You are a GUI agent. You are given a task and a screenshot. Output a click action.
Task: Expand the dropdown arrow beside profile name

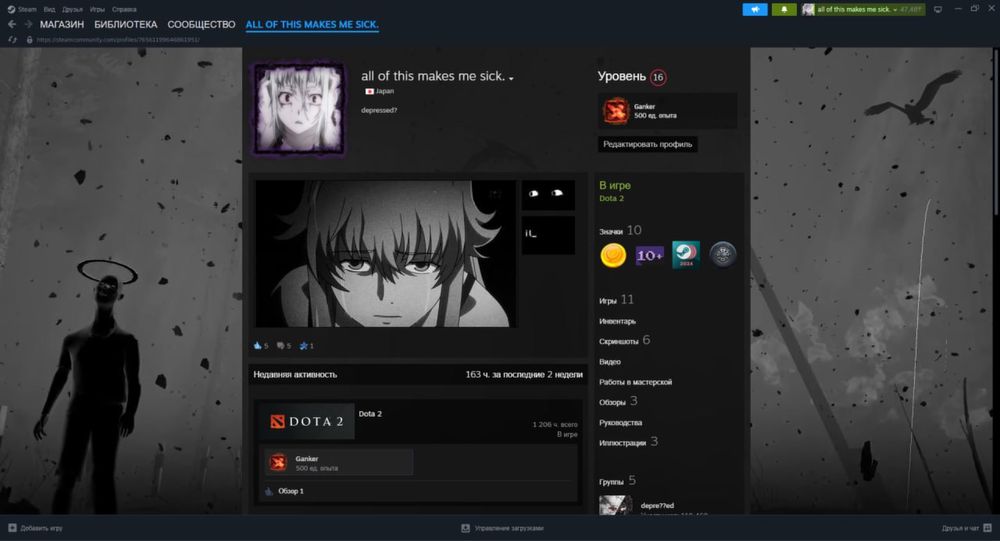coord(511,78)
